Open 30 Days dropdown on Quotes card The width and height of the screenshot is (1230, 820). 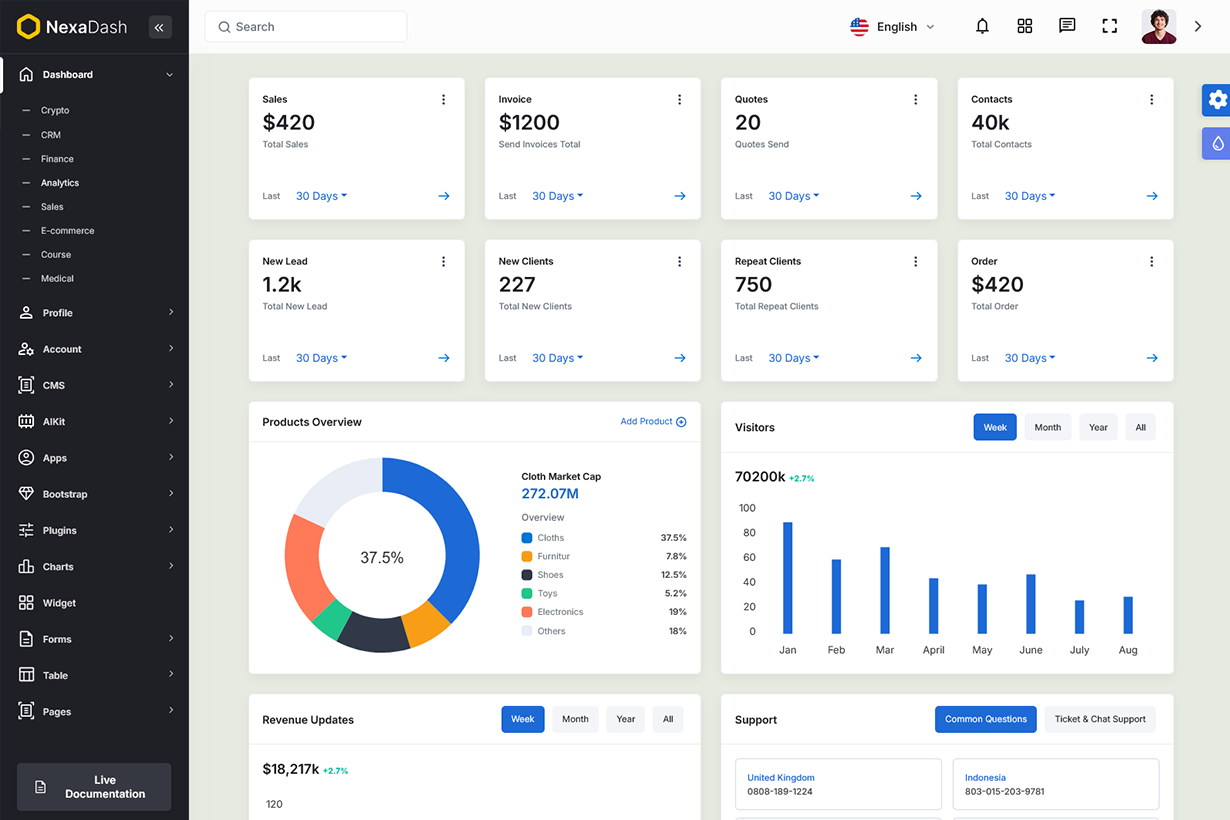pos(793,196)
